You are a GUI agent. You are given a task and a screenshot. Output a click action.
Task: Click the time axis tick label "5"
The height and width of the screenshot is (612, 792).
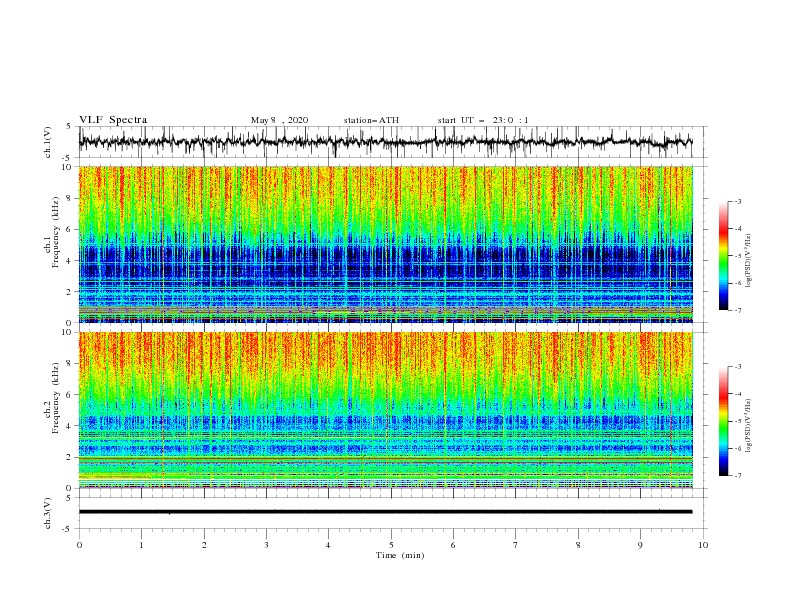click(391, 545)
